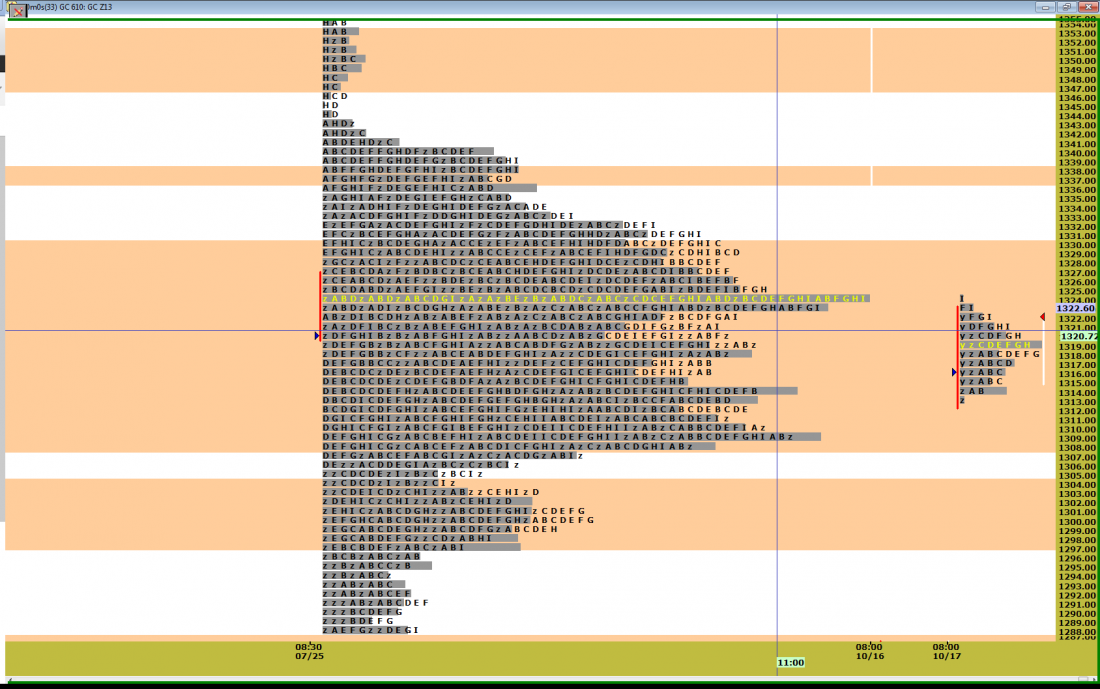1100x689 pixels.
Task: Click the chart icon in the title bar
Action: (18, 9)
